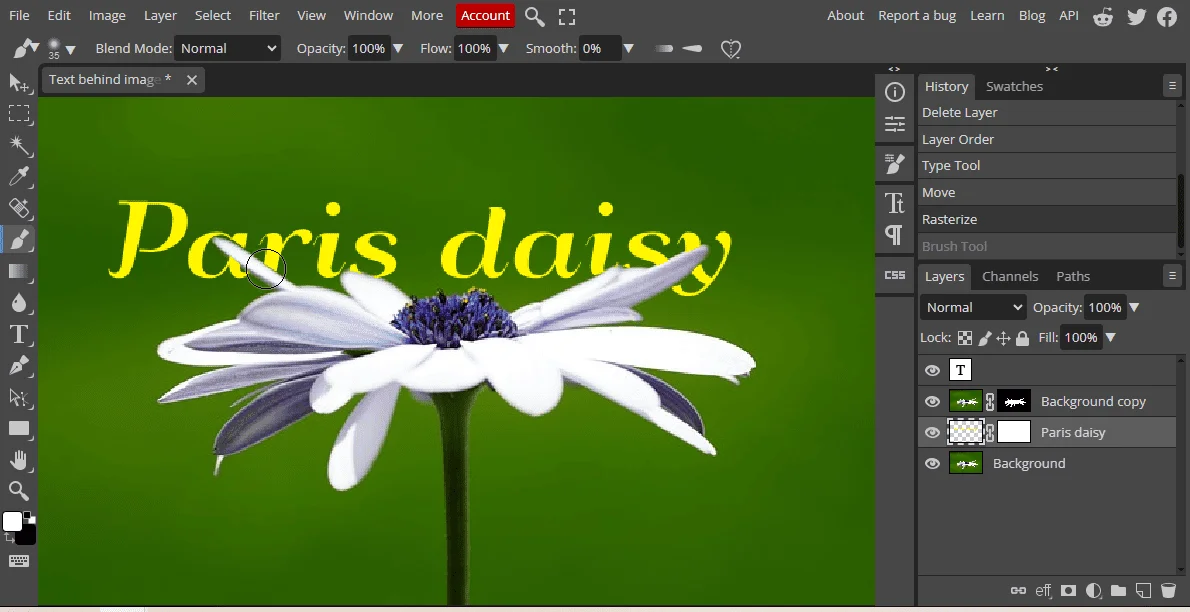The width and height of the screenshot is (1190, 612).
Task: Select the Eyedropper tool
Action: pos(19,177)
